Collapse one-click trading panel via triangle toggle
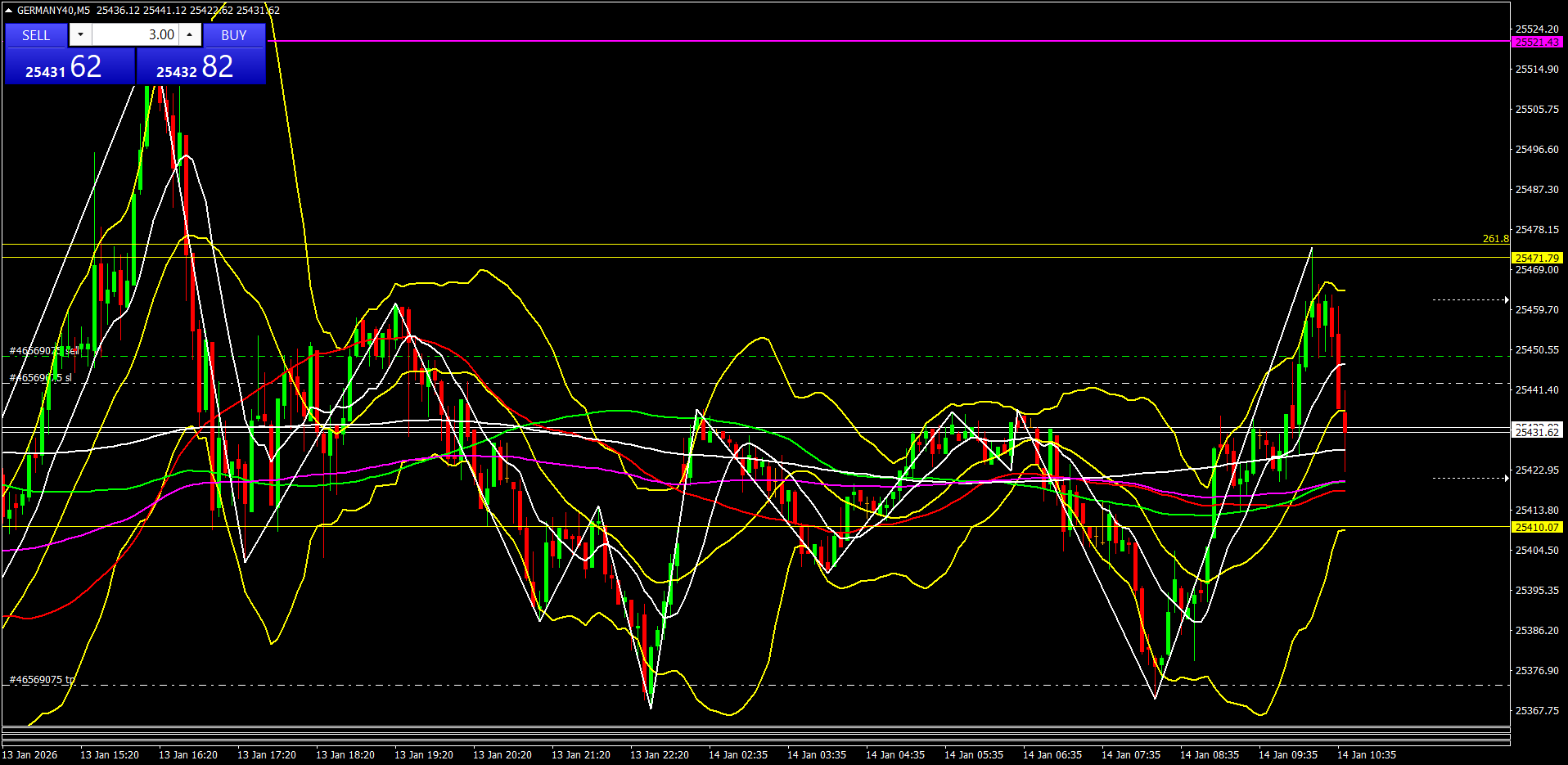 (8, 11)
